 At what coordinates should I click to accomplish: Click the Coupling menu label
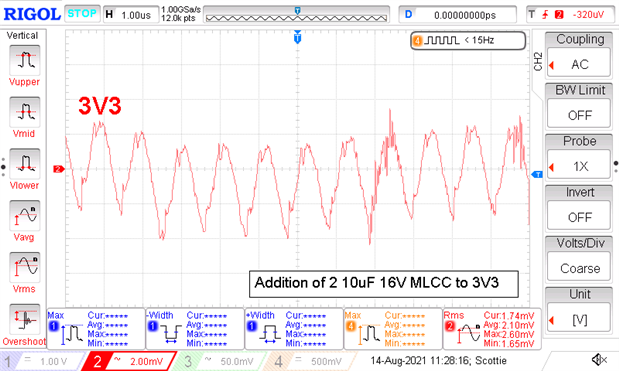pos(580,39)
